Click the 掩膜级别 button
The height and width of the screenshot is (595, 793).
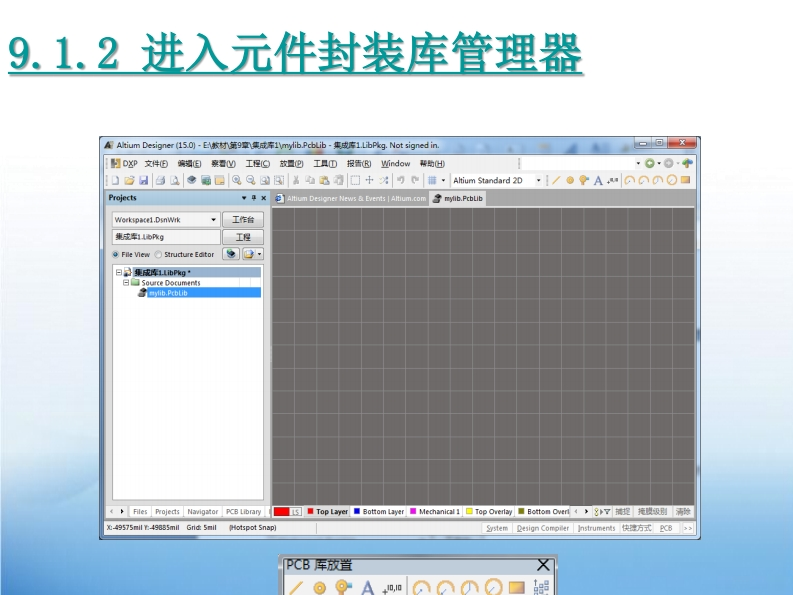tap(652, 512)
